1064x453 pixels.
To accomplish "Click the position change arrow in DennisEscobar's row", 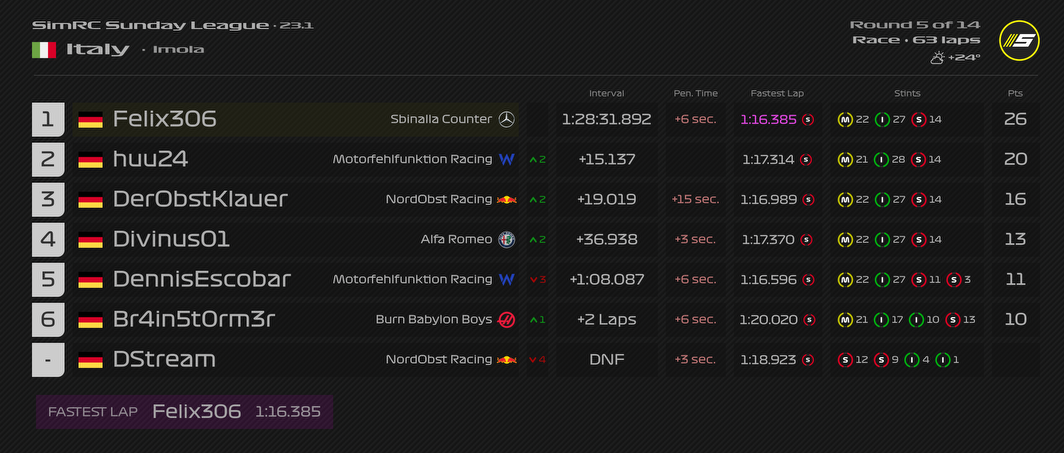I will (537, 279).
